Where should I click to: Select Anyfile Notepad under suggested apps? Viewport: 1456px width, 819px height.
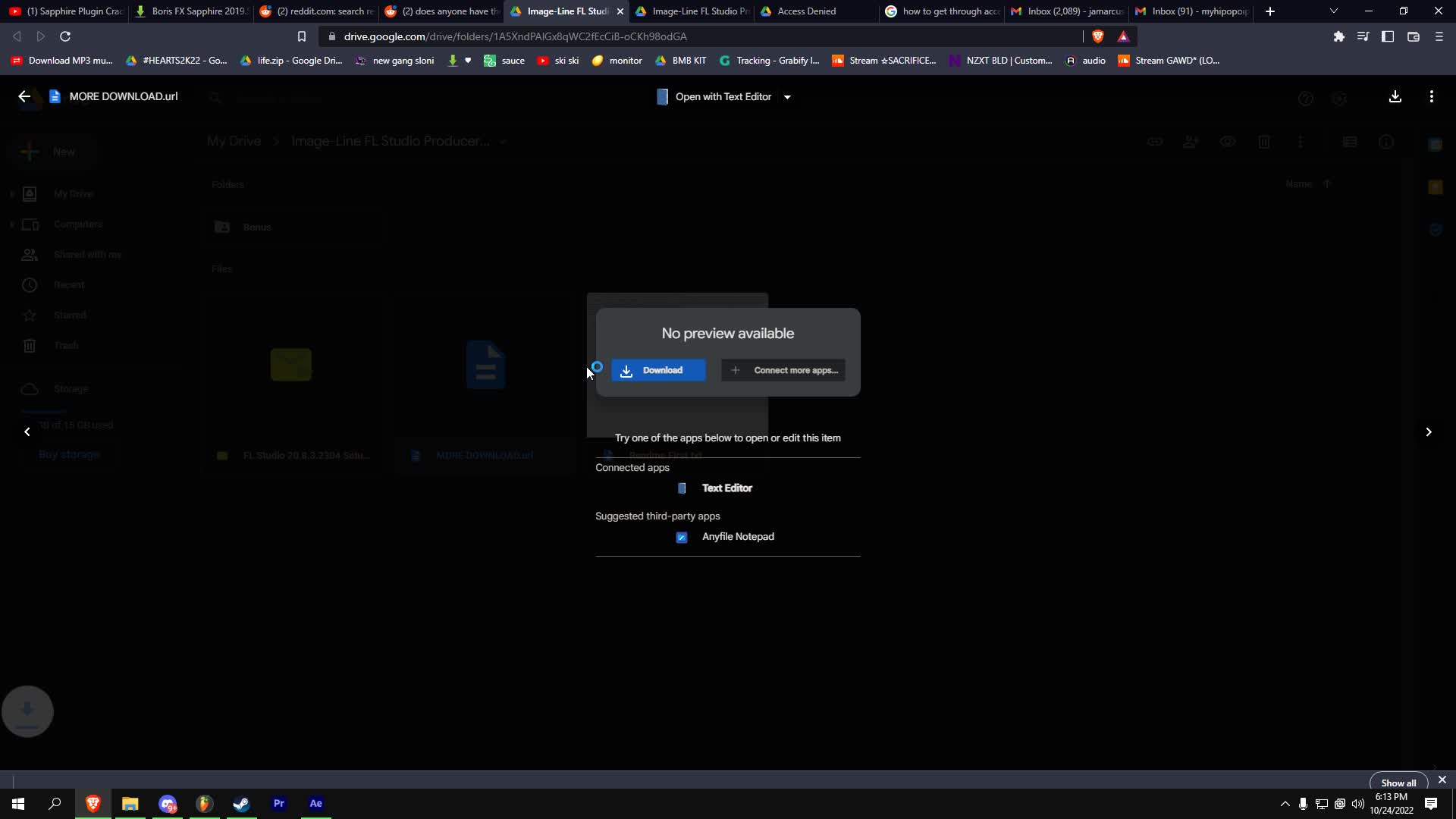pos(737,537)
